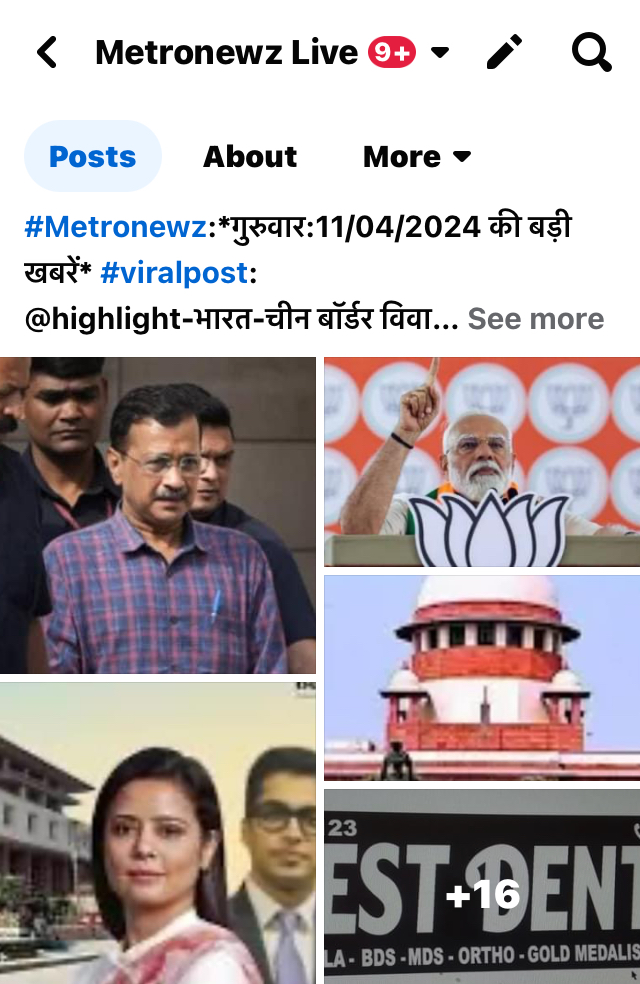This screenshot has height=984, width=640.
Task: Expand post text with See more
Action: (x=536, y=319)
